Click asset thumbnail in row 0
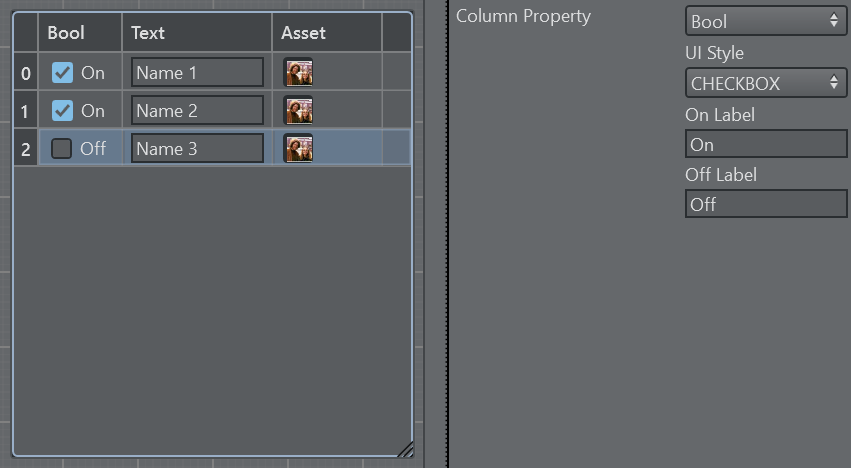 pyautogui.click(x=298, y=72)
